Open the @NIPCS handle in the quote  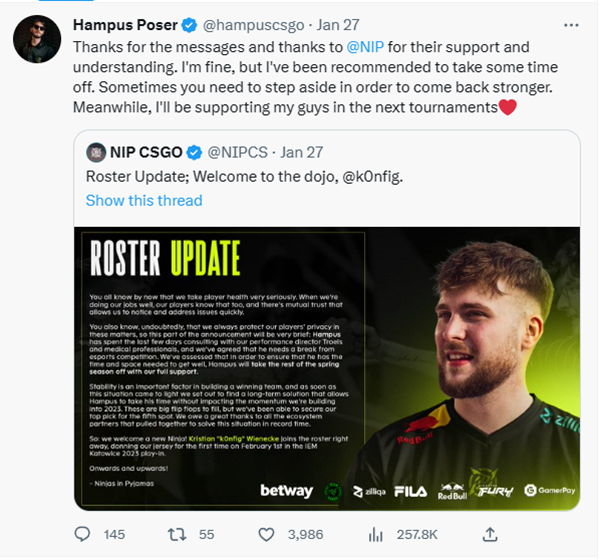pos(240,153)
